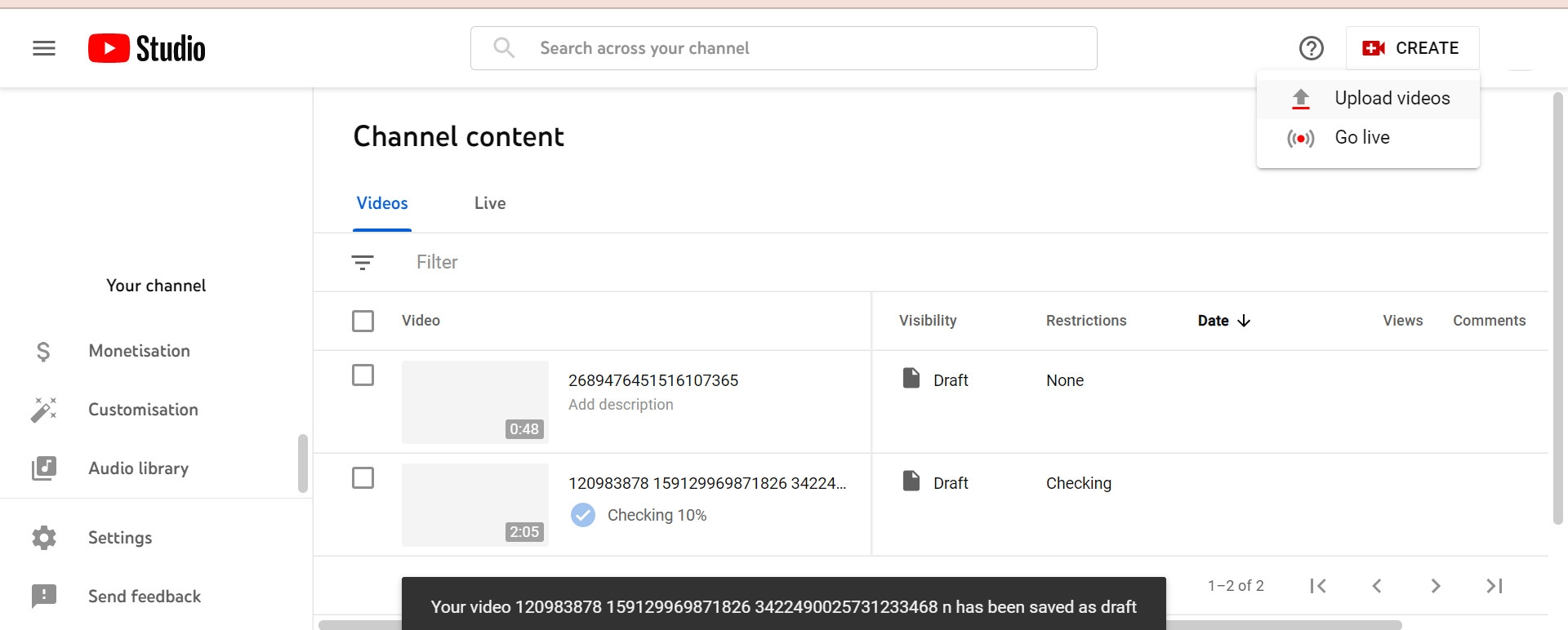Click video title 120983878 159129969871826
The width and height of the screenshot is (1568, 630).
coord(707,483)
